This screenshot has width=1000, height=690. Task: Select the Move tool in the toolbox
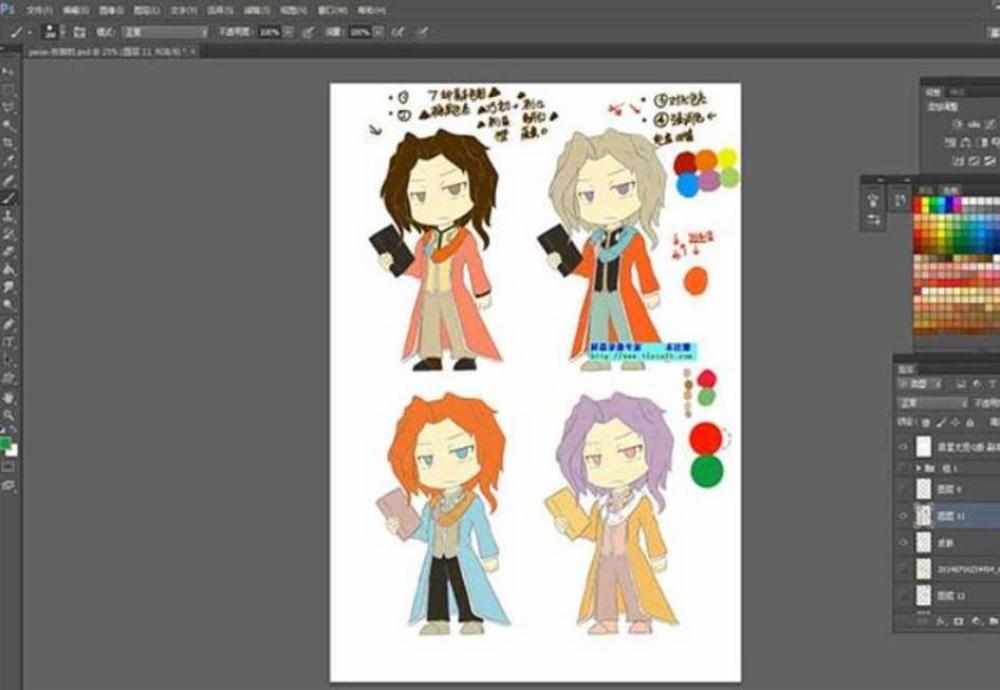(9, 72)
